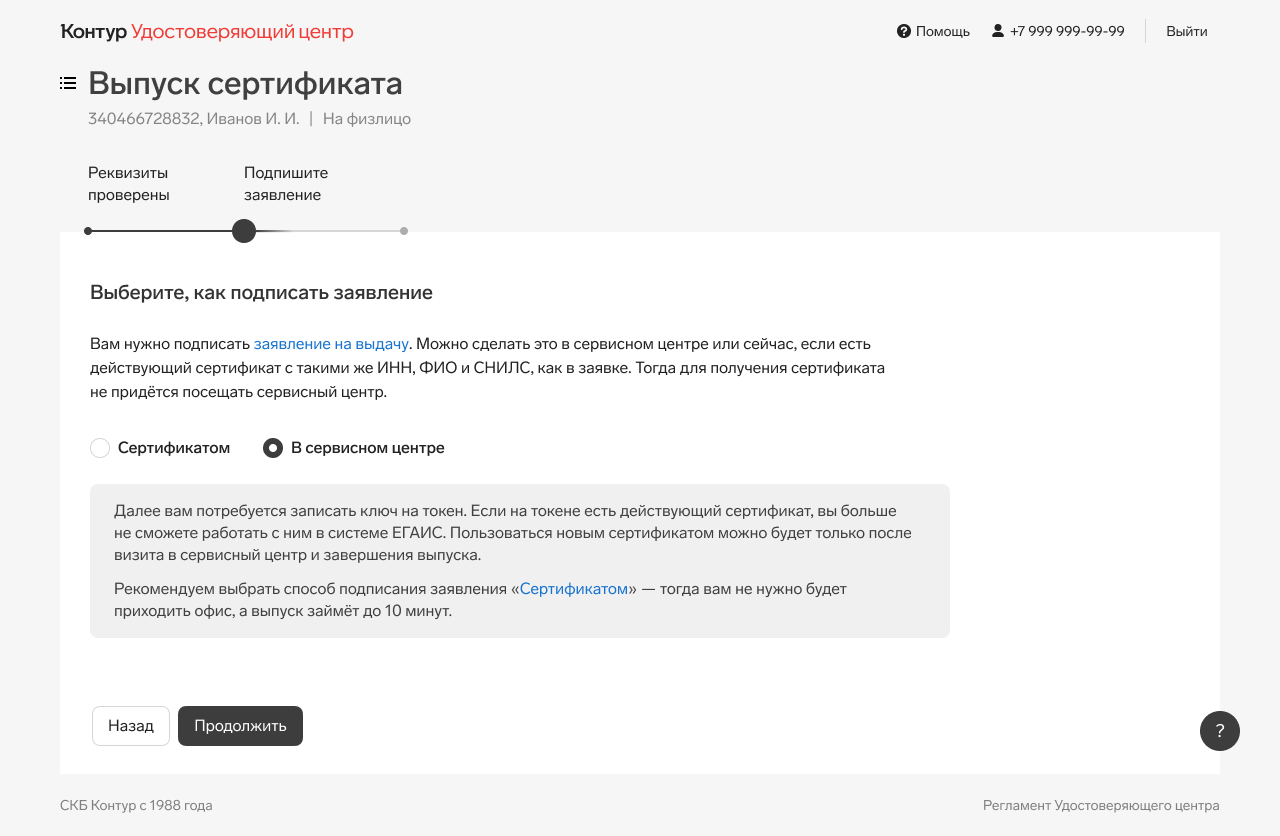Click the list menu icon beside the title
The image size is (1280, 836).
68,83
